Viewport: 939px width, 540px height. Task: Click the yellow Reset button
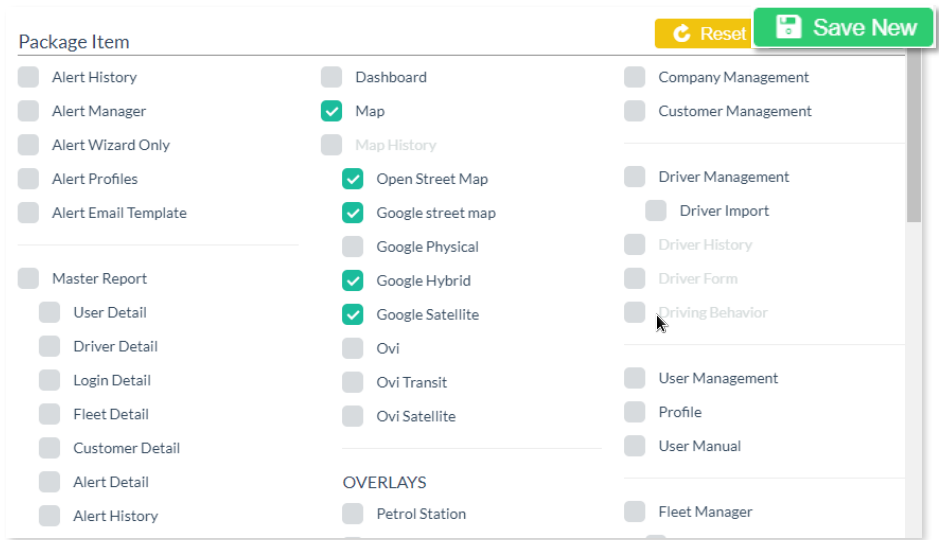[702, 33]
